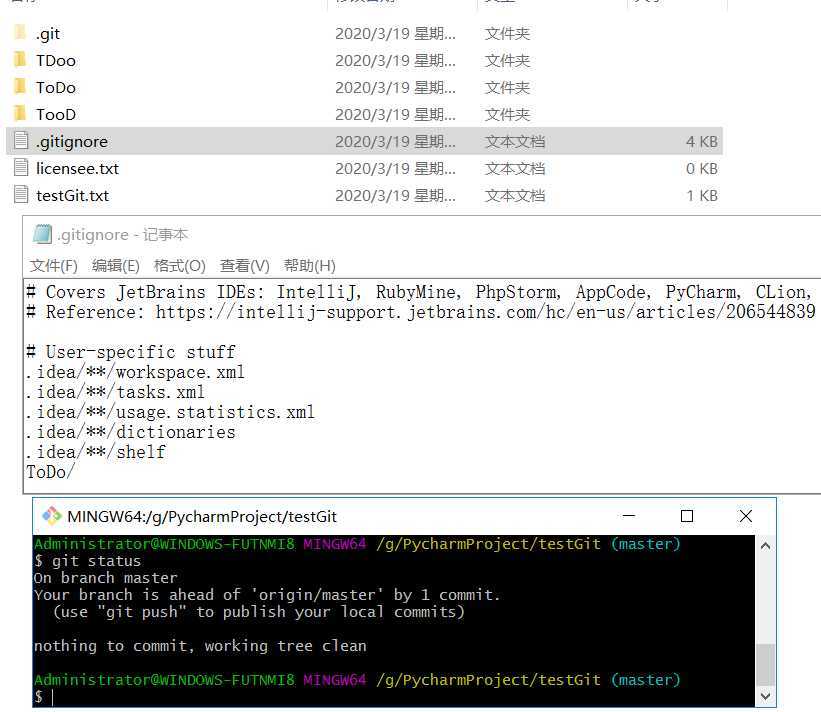The image size is (821, 712).
Task: Click the ToDo/ line in Notepad
Action: (51, 472)
